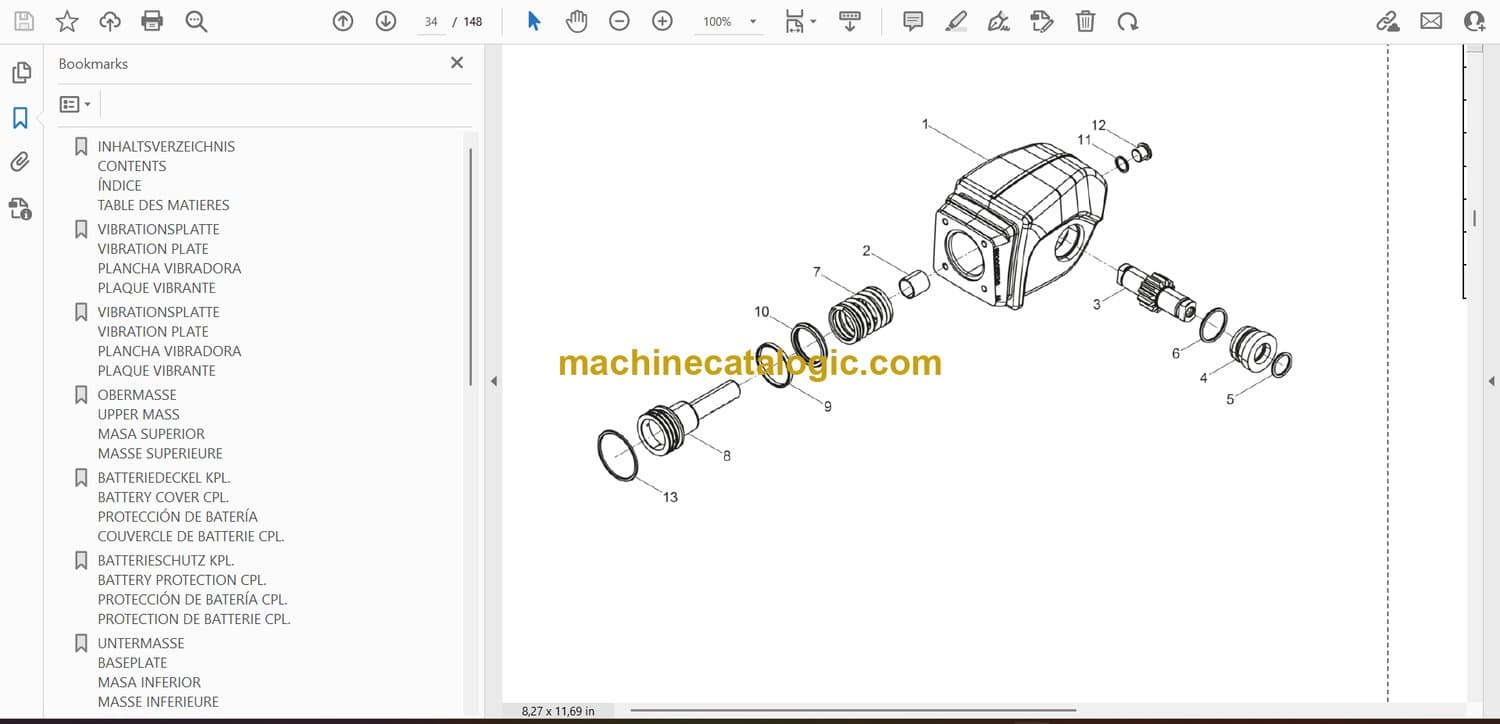Select the Hand pan tool
Viewport: 1500px width, 724px height.
[576, 21]
